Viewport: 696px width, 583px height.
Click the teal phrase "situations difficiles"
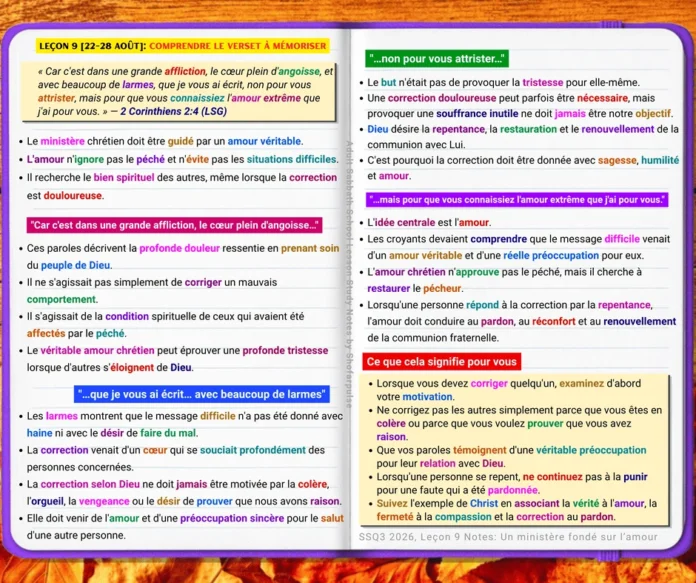tap(292, 159)
